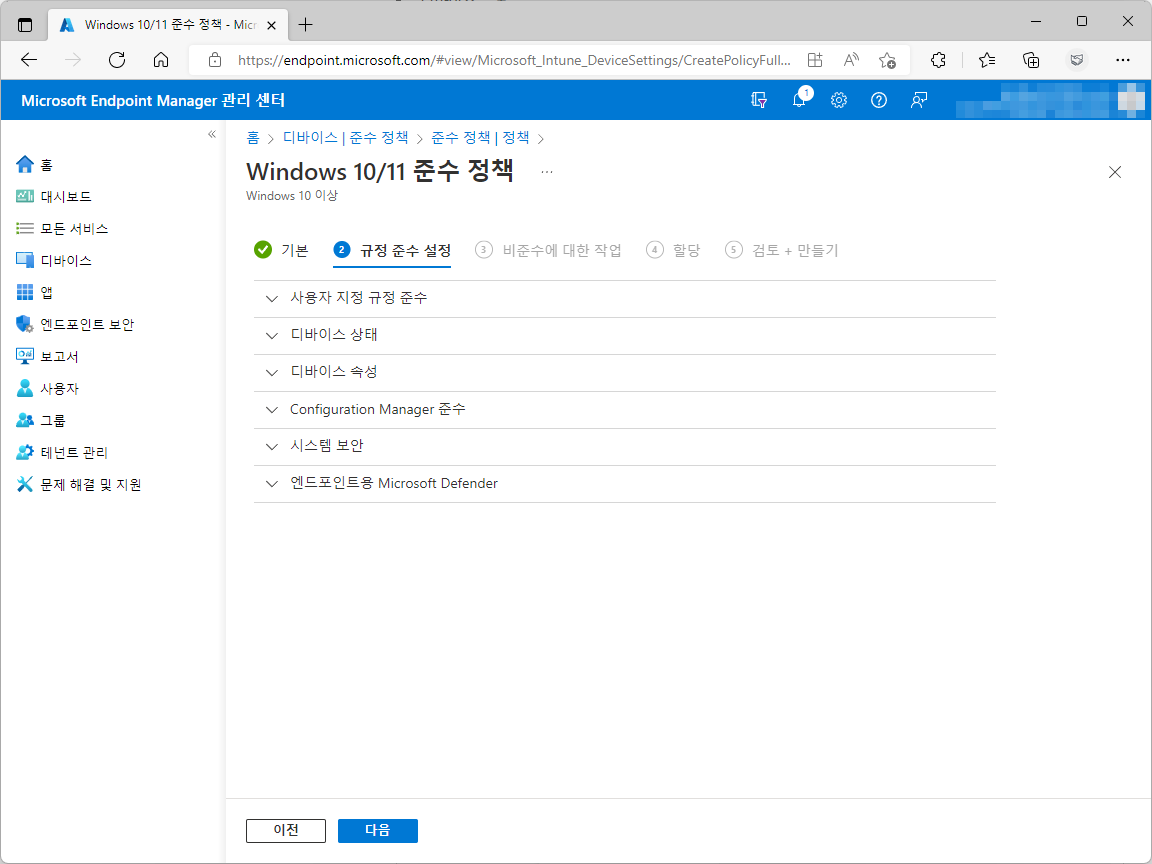Open the directory and subscription filter icon
Viewport: 1152px width, 864px height.
tap(759, 100)
